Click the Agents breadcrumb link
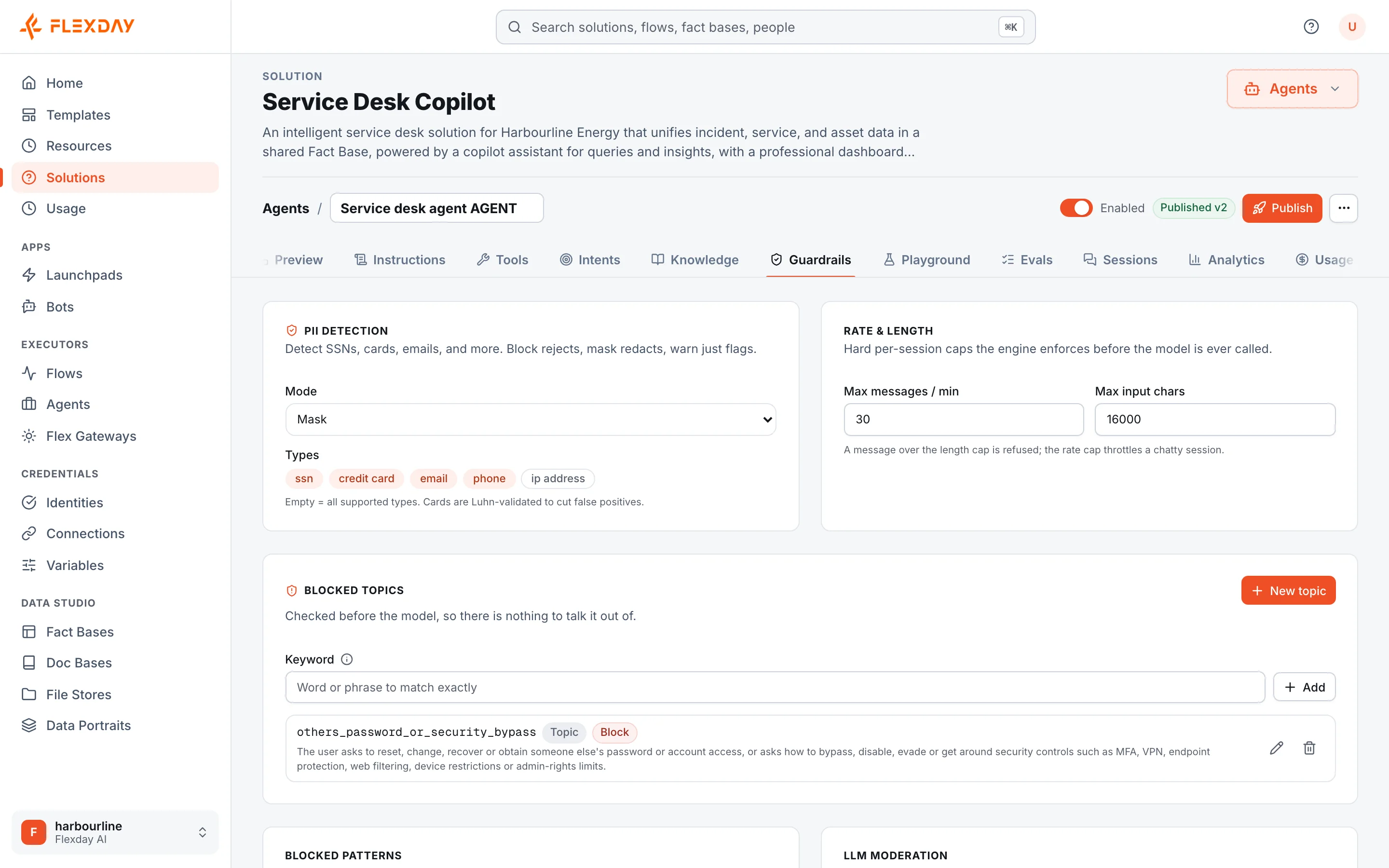This screenshot has width=1389, height=868. click(286, 208)
